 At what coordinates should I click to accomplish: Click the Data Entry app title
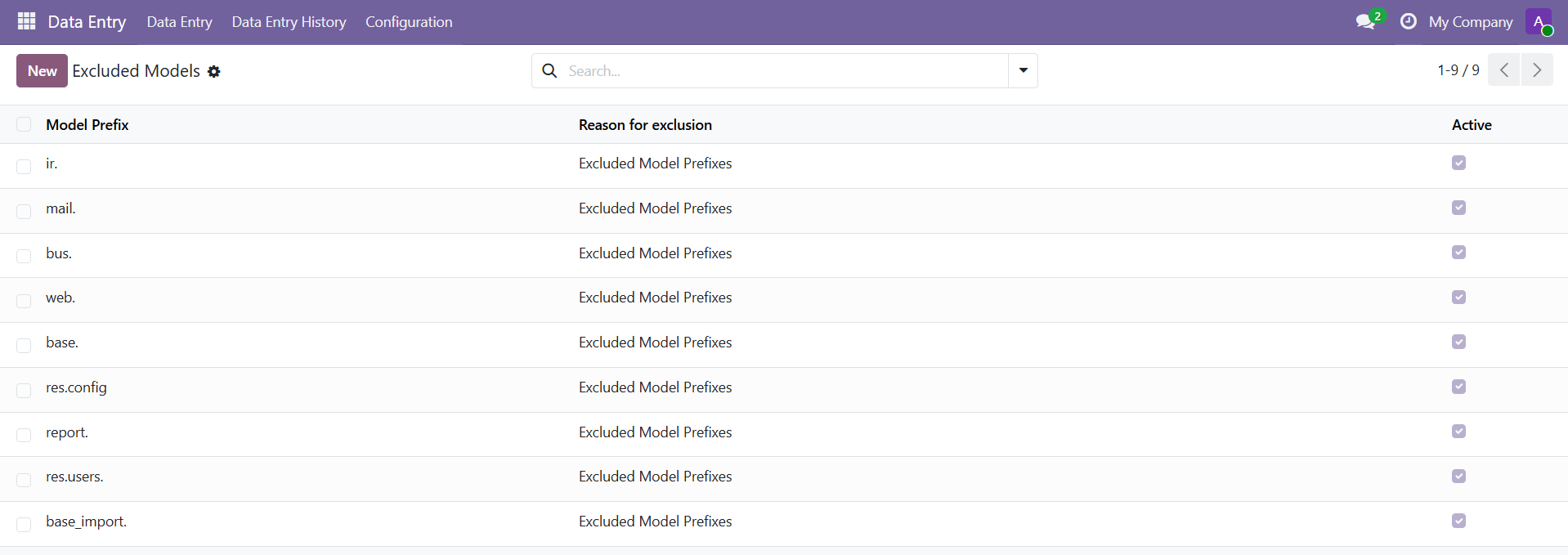click(x=87, y=22)
